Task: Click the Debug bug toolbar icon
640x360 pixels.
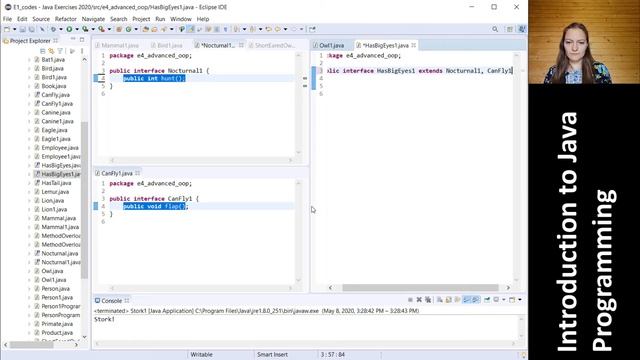Action: pos(53,29)
